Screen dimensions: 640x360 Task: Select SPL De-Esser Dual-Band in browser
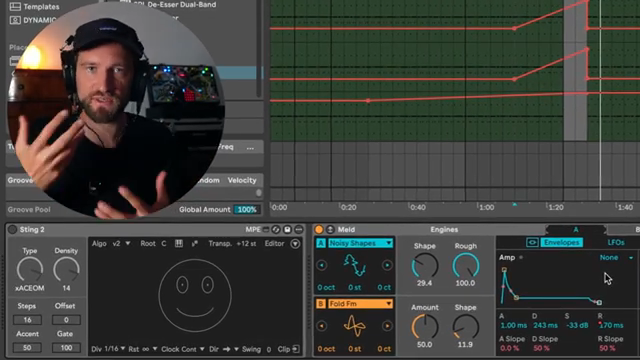[x=175, y=4]
